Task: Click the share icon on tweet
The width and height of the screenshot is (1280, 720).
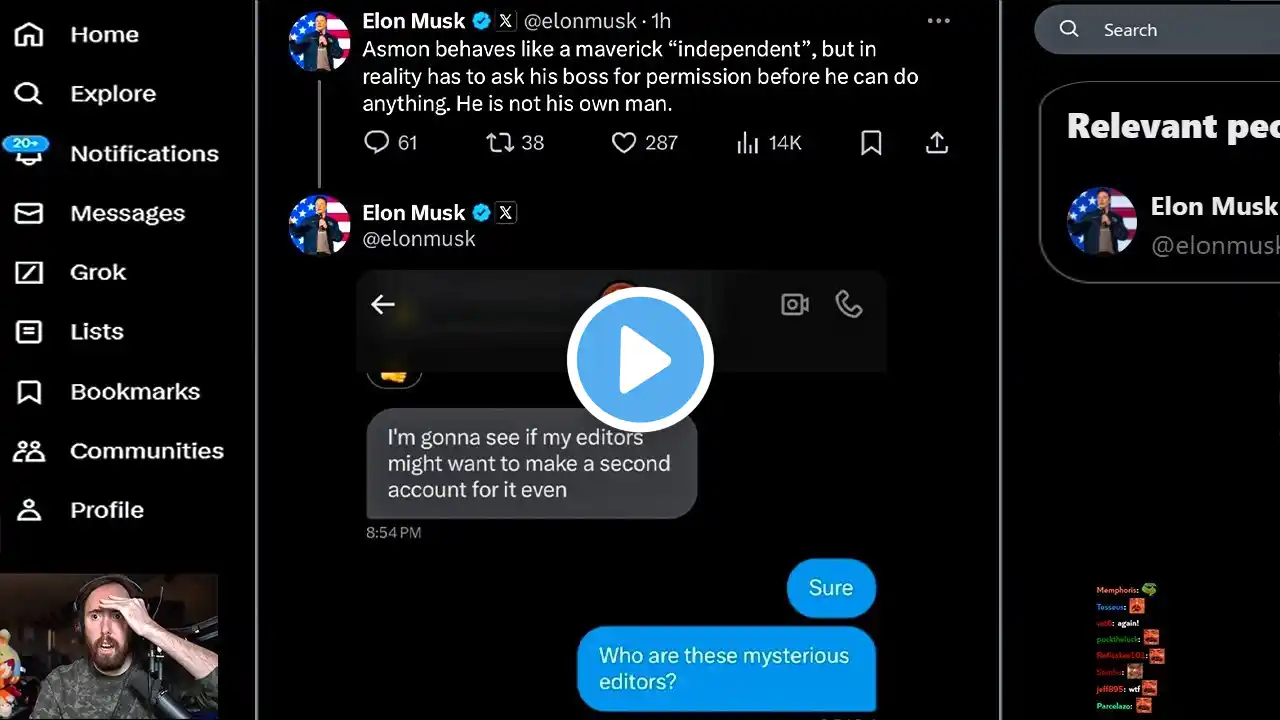Action: click(x=936, y=143)
